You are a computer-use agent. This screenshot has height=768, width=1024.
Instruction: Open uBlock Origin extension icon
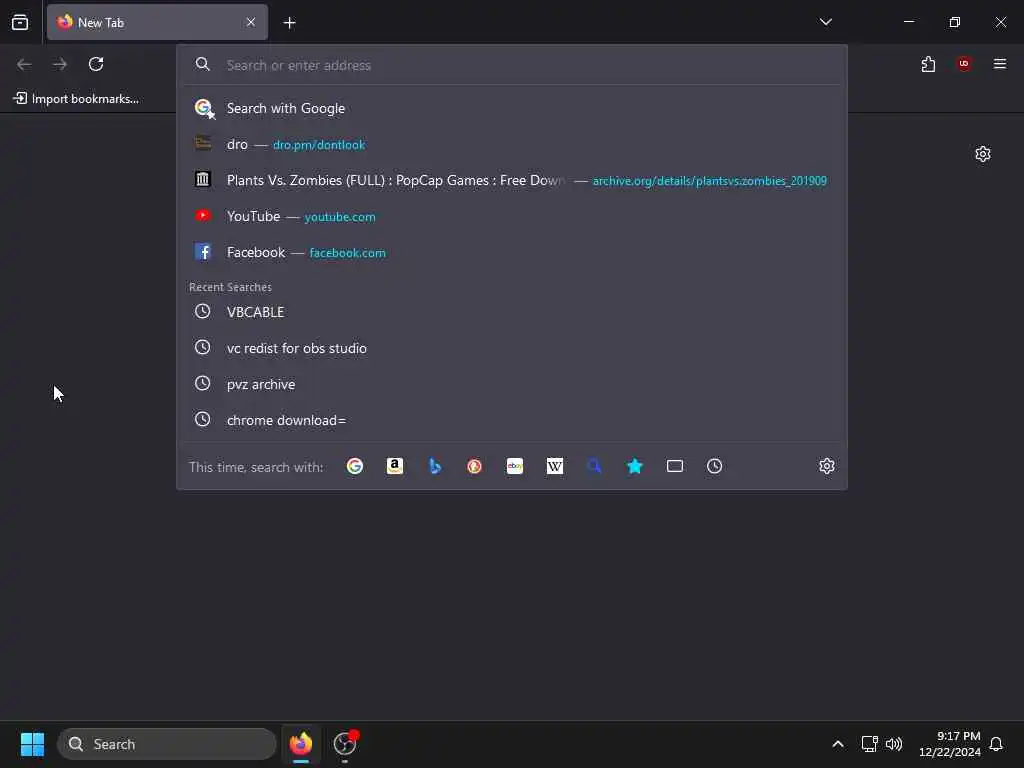(964, 64)
